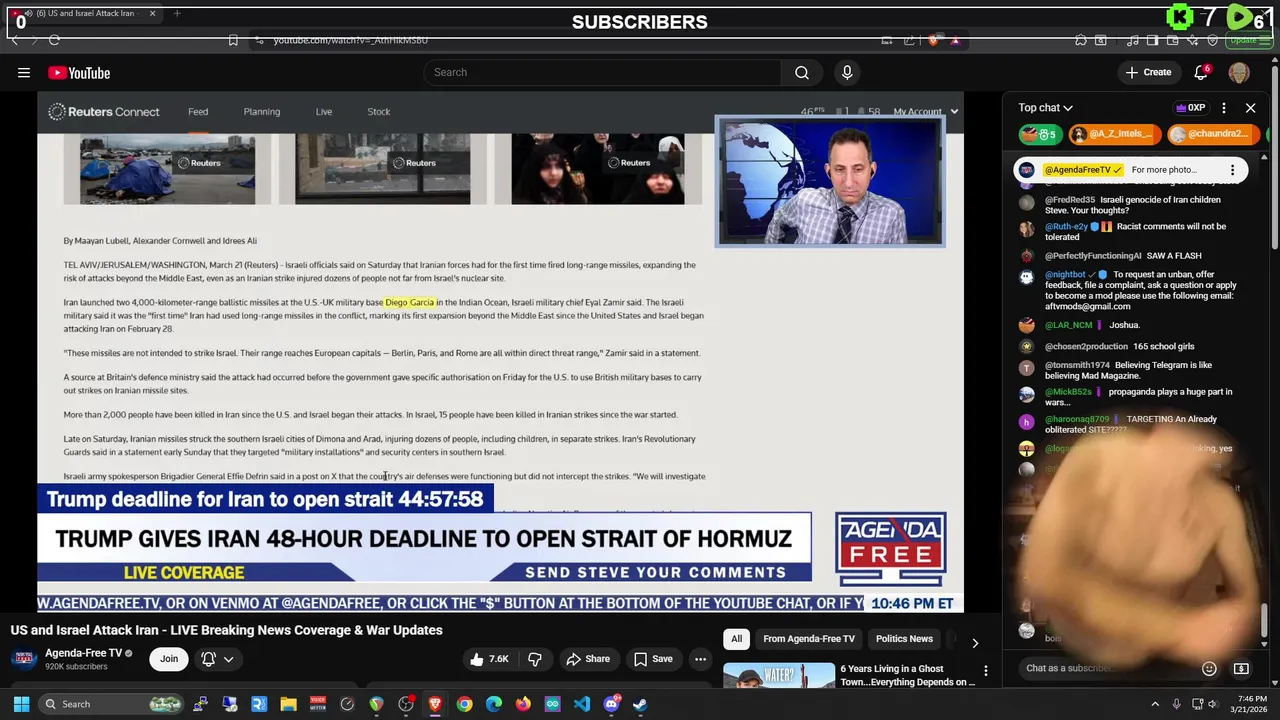1280x720 pixels.
Task: Show more filter chips with chevron
Action: tap(975, 642)
